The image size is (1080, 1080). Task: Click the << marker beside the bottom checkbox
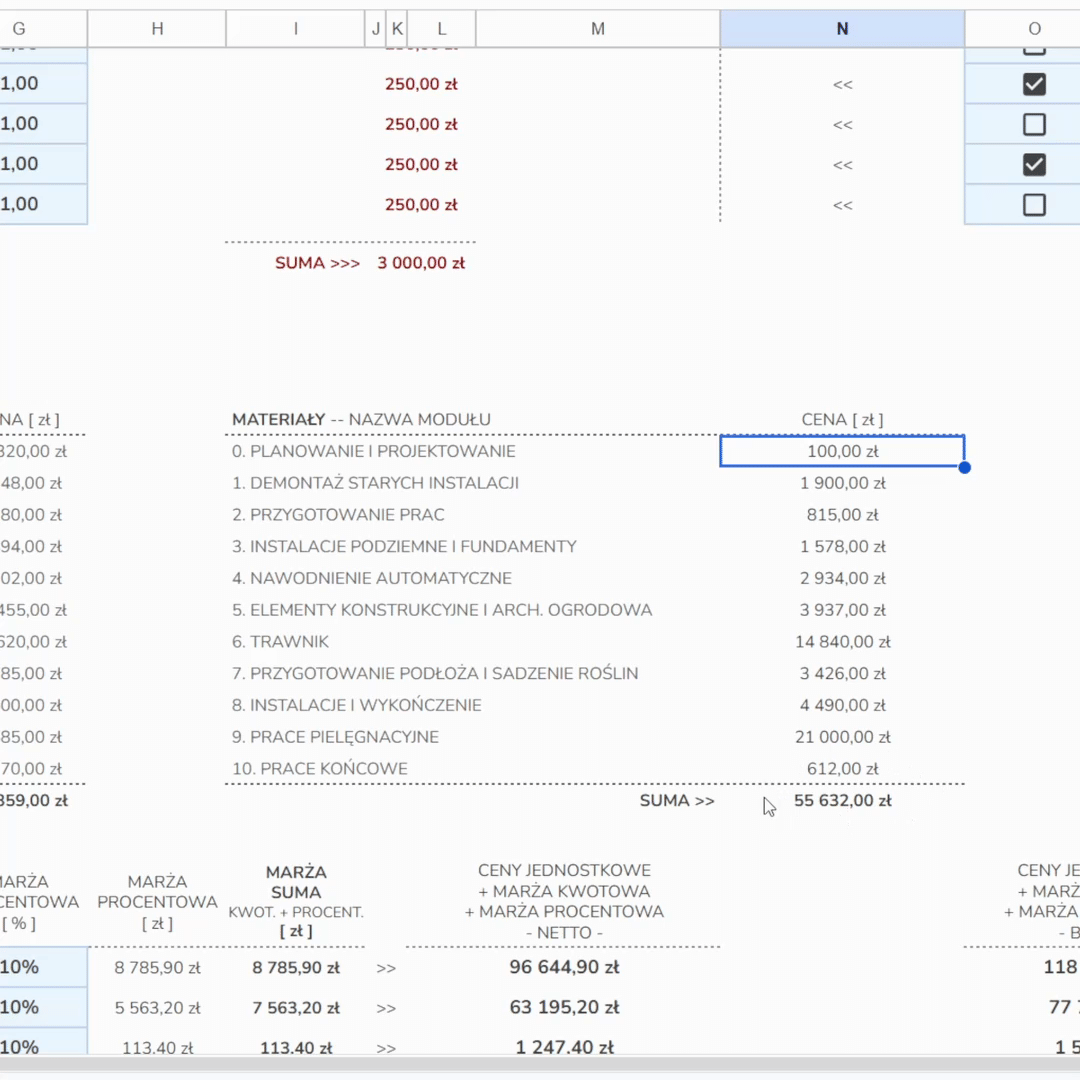[x=842, y=205]
